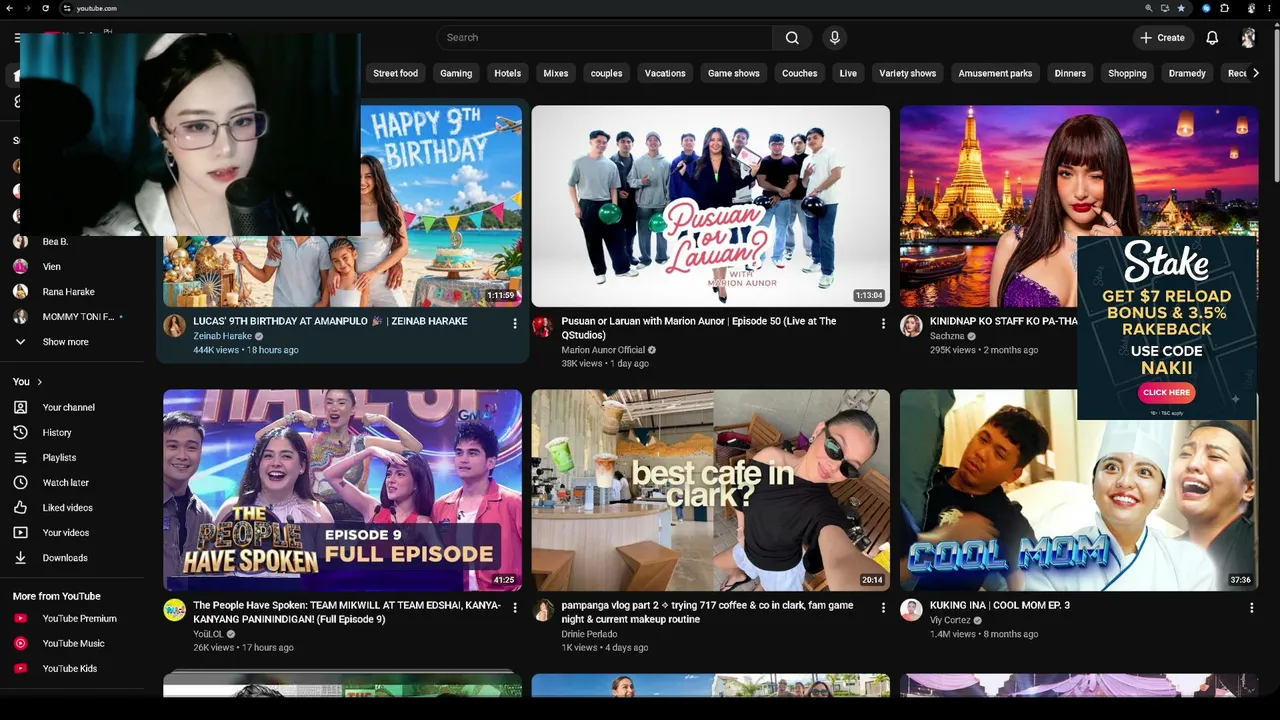Open the Drinie Perlado channel link

[x=589, y=634]
